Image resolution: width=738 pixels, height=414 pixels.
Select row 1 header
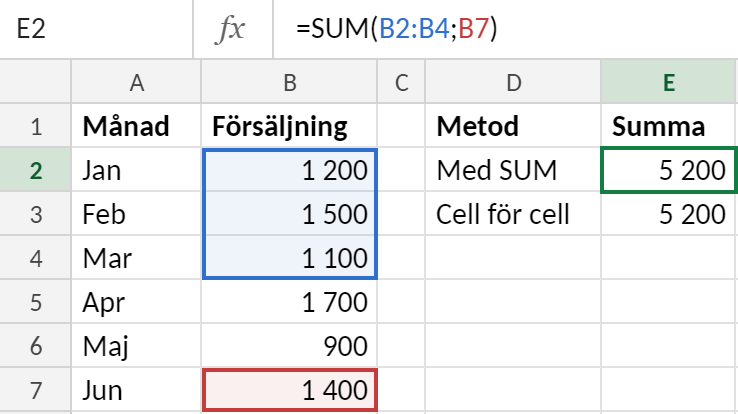(x=35, y=126)
